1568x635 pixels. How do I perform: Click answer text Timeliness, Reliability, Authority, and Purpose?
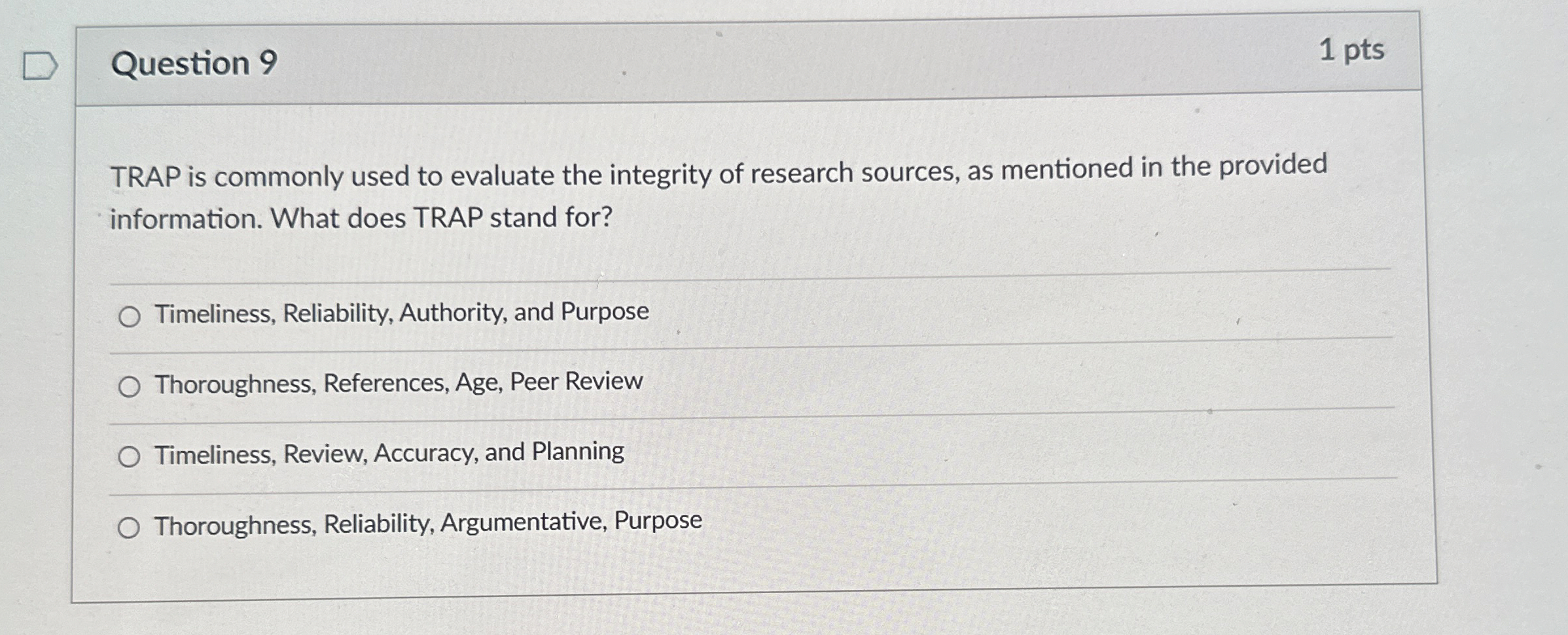399,313
